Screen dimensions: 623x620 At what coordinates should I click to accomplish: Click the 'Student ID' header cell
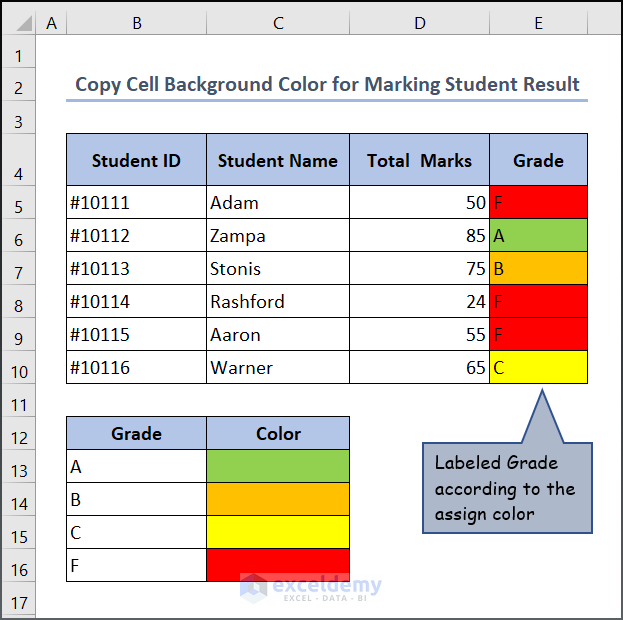point(136,160)
